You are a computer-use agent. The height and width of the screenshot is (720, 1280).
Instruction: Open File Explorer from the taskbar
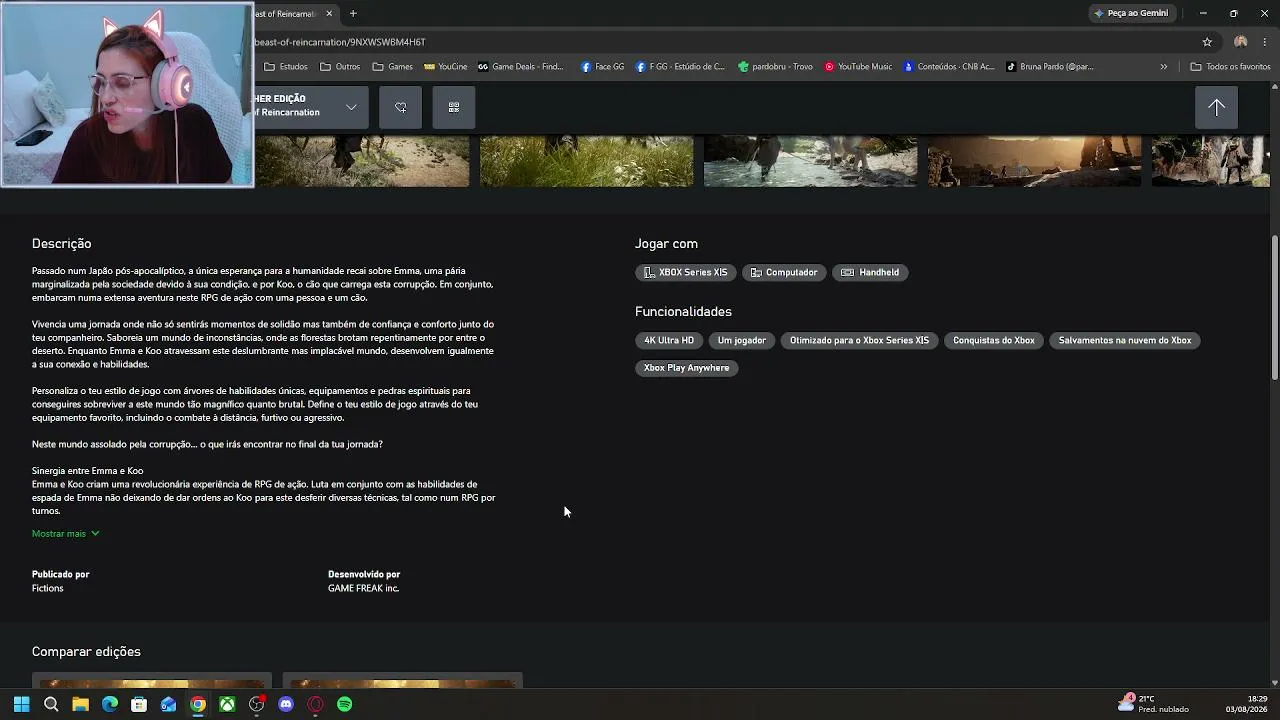point(80,704)
